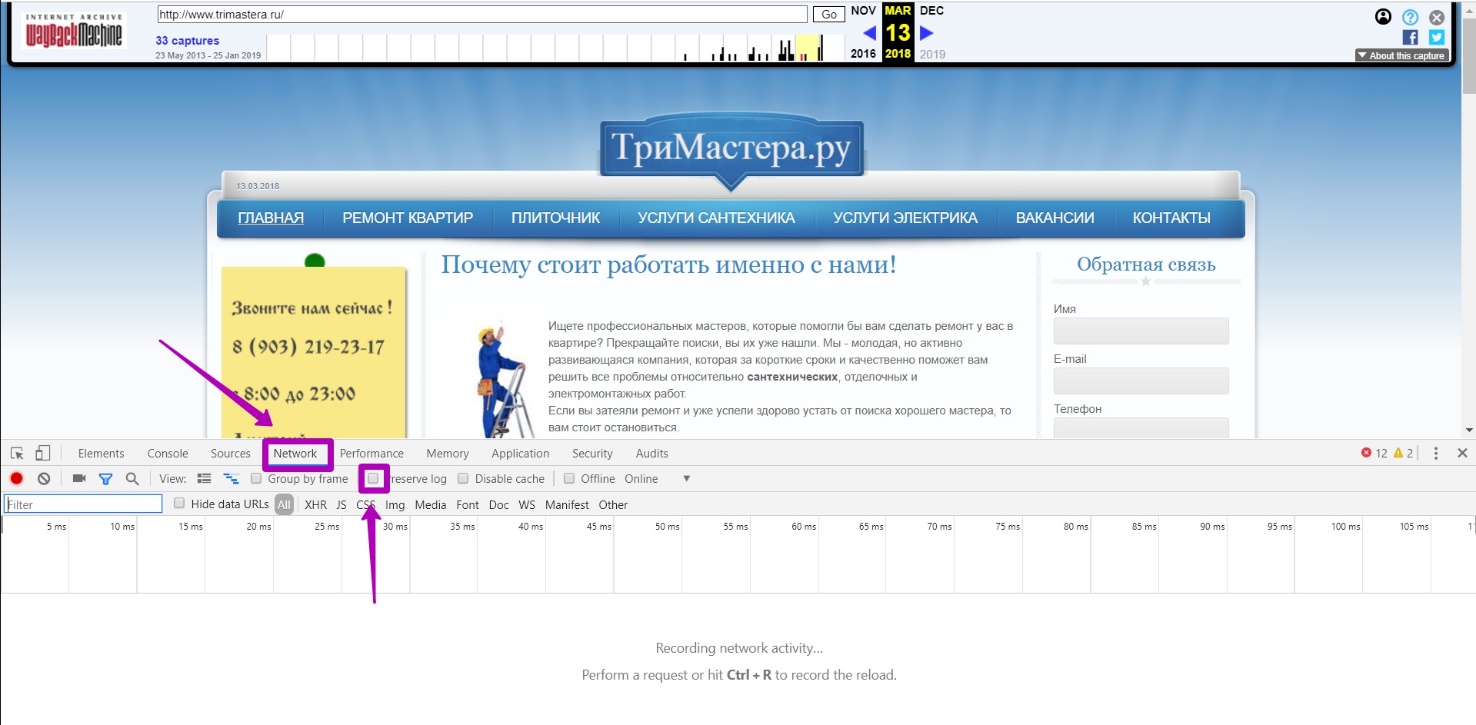Enable the Group by frame checkbox
Screen dimensions: 1476x725
coord(257,479)
